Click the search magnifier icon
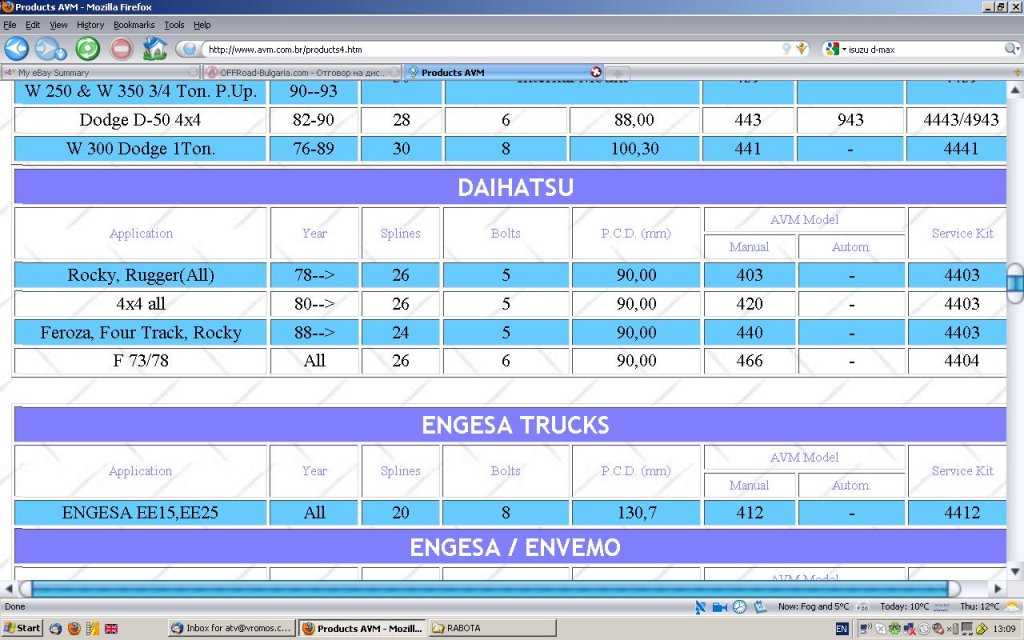This screenshot has height=640, width=1024. tap(1010, 49)
